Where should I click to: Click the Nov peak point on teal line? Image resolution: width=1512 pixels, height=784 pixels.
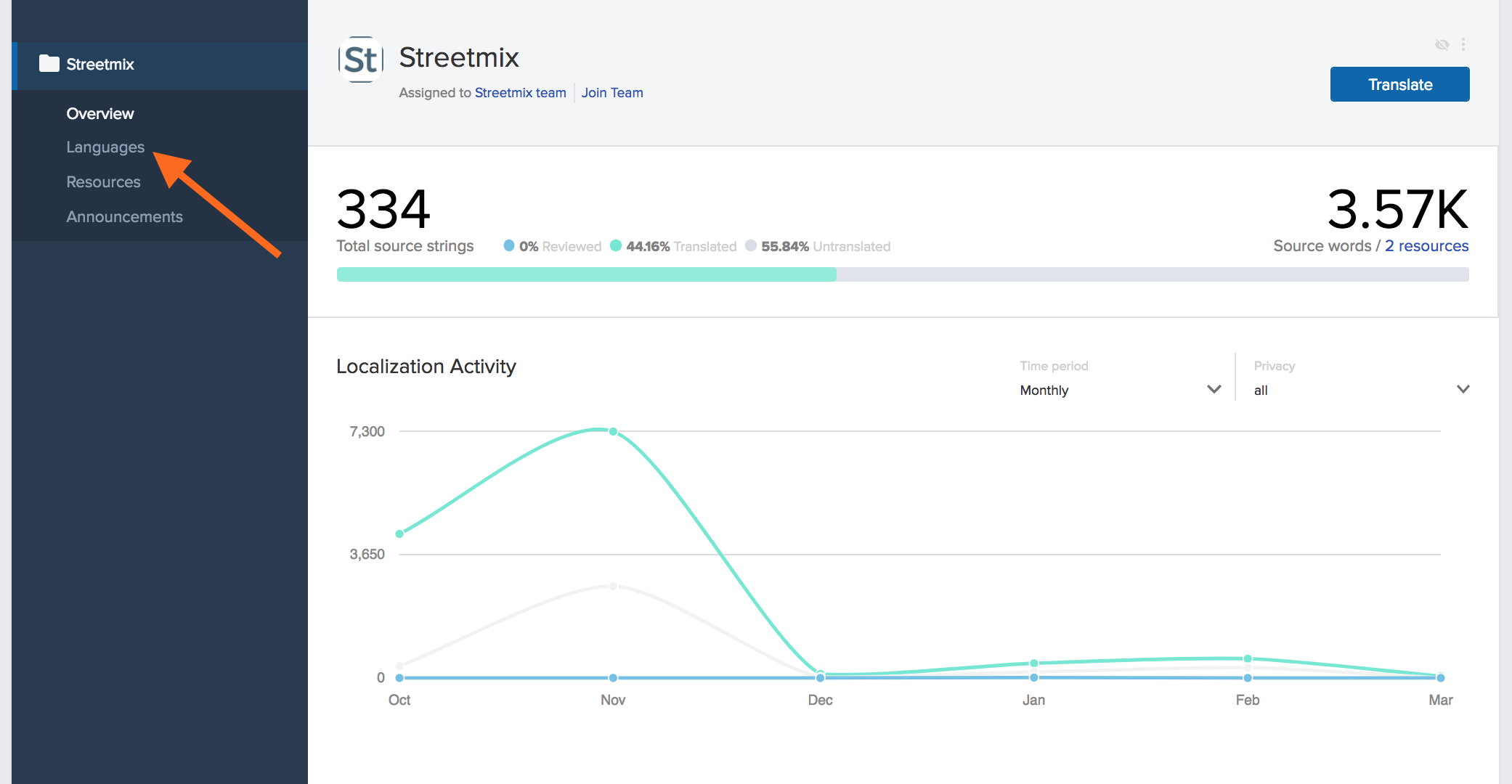[613, 432]
